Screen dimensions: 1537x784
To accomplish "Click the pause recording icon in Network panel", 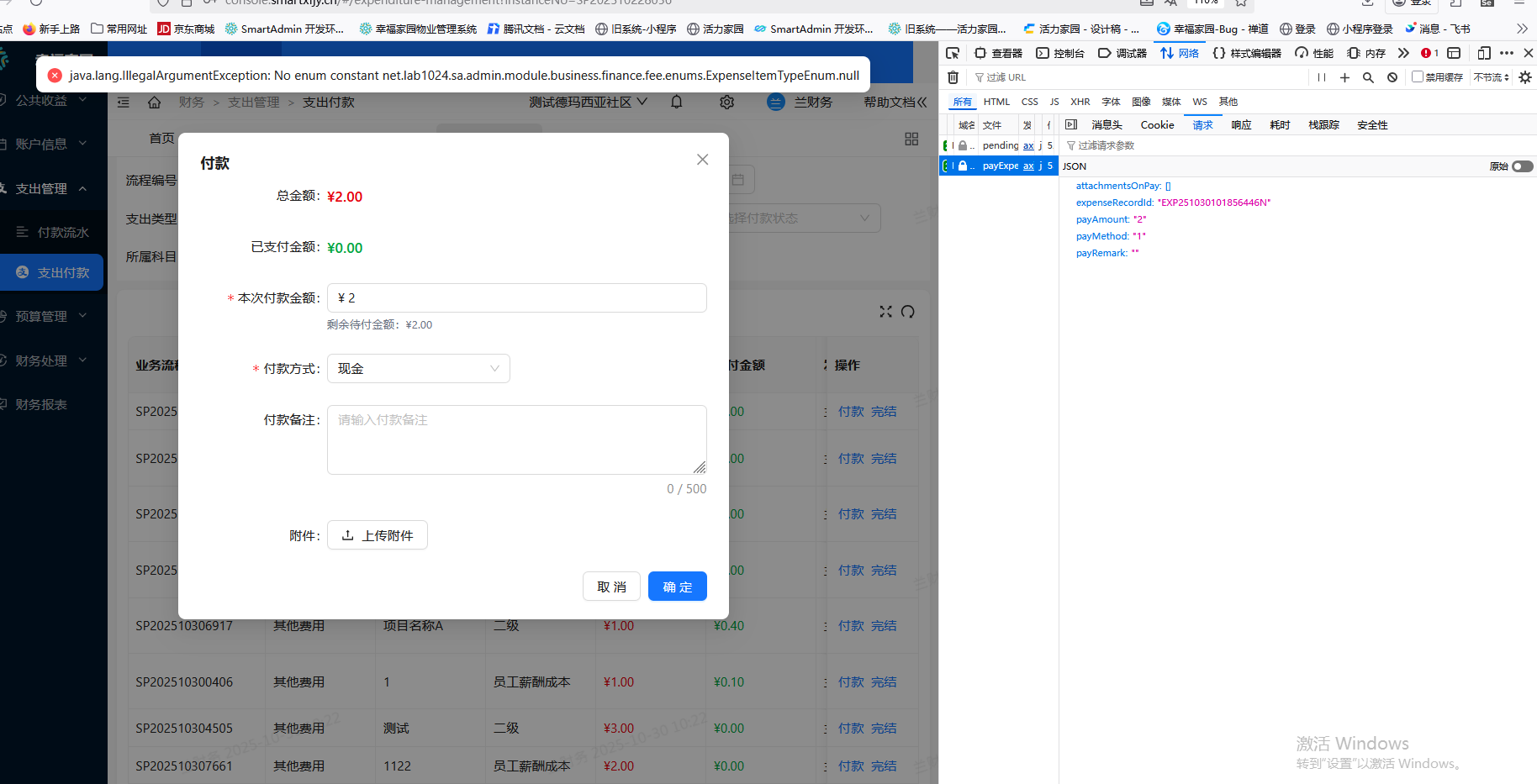I will coord(1322,77).
